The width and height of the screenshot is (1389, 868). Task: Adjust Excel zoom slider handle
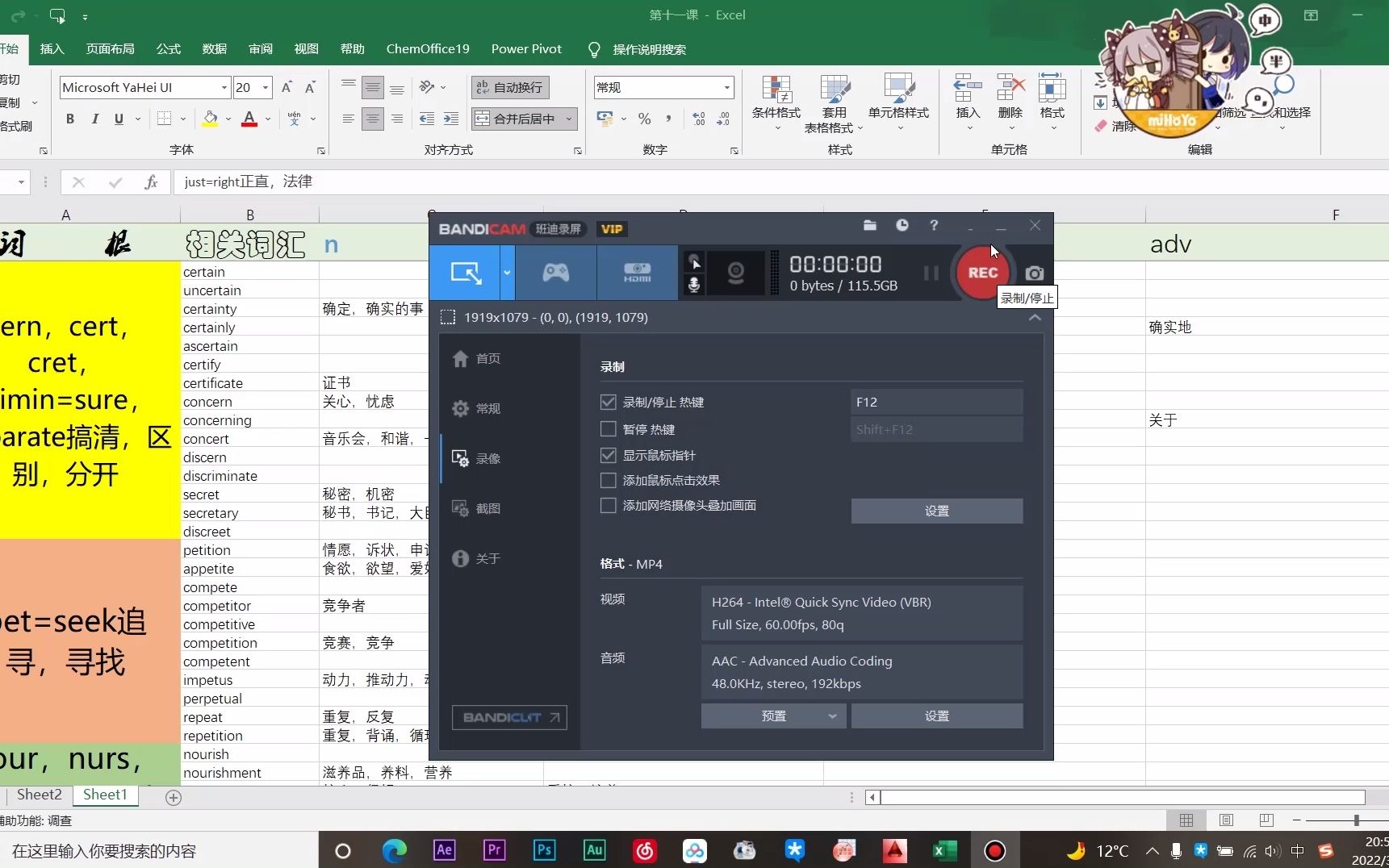point(1357,820)
